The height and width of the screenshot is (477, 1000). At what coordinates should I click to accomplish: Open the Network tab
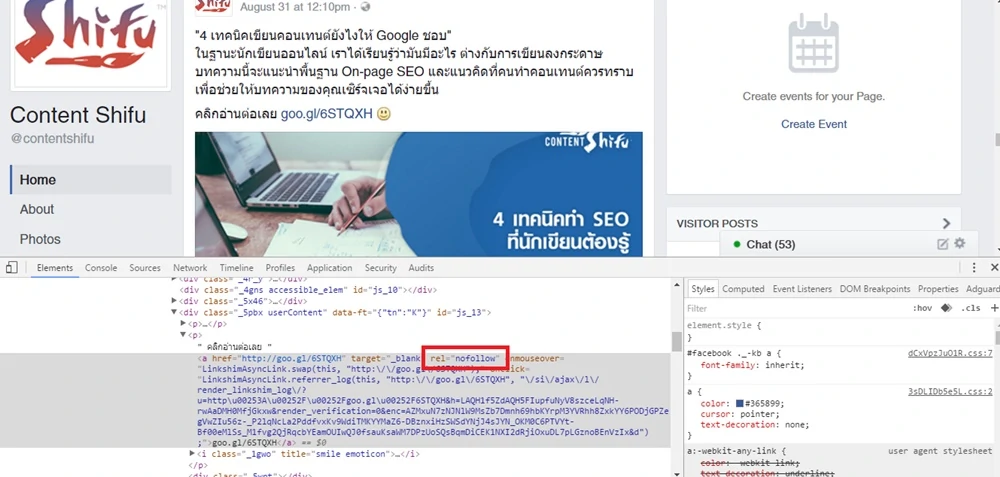[190, 268]
